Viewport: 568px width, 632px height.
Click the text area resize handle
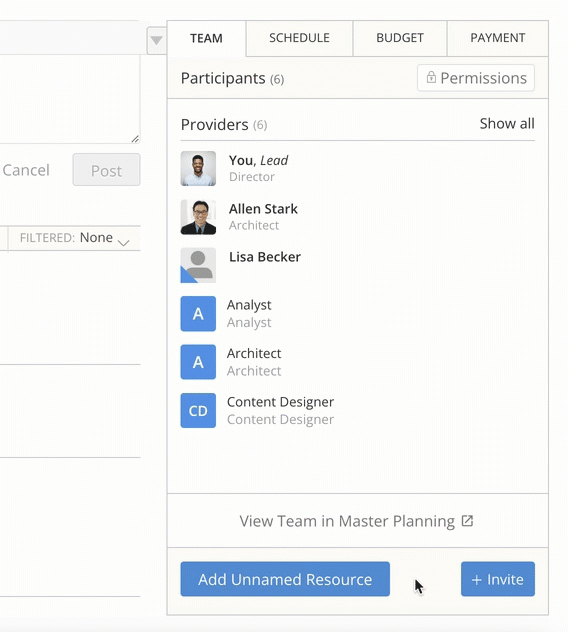click(135, 139)
